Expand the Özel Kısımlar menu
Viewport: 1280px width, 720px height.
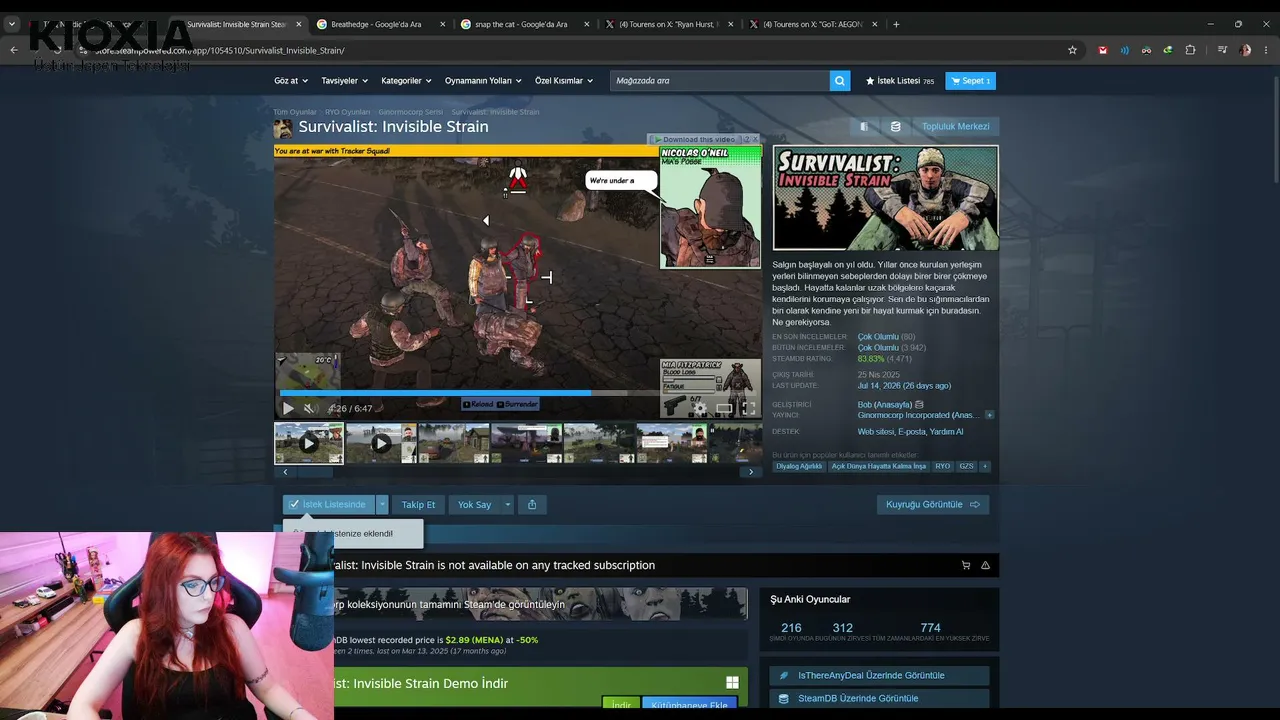coord(564,81)
